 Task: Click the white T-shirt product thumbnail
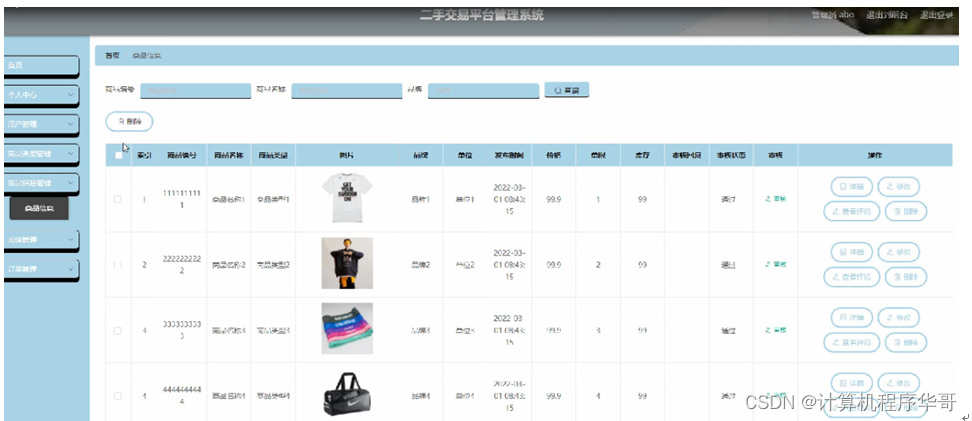tap(347, 198)
